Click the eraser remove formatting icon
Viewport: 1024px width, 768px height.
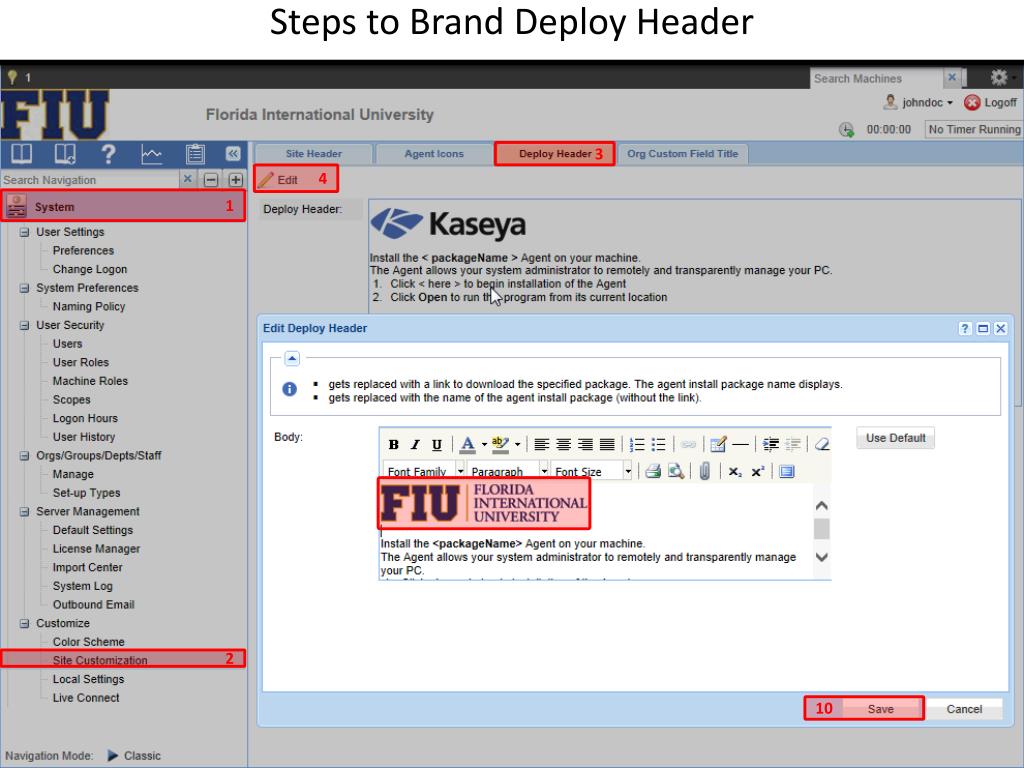(x=822, y=445)
